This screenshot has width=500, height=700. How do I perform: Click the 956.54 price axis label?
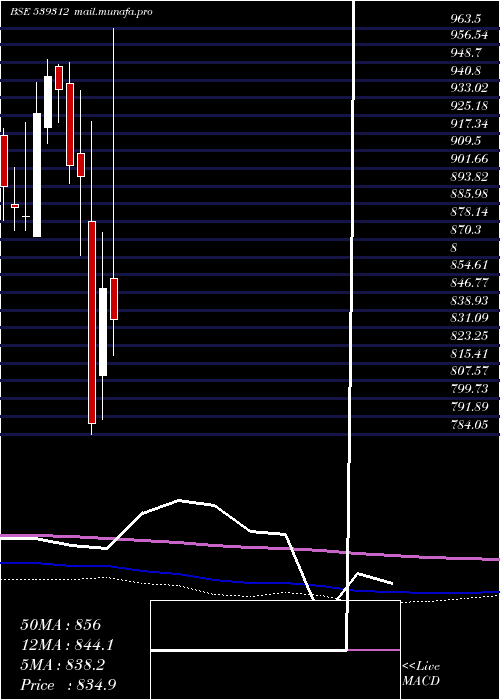coord(469,36)
